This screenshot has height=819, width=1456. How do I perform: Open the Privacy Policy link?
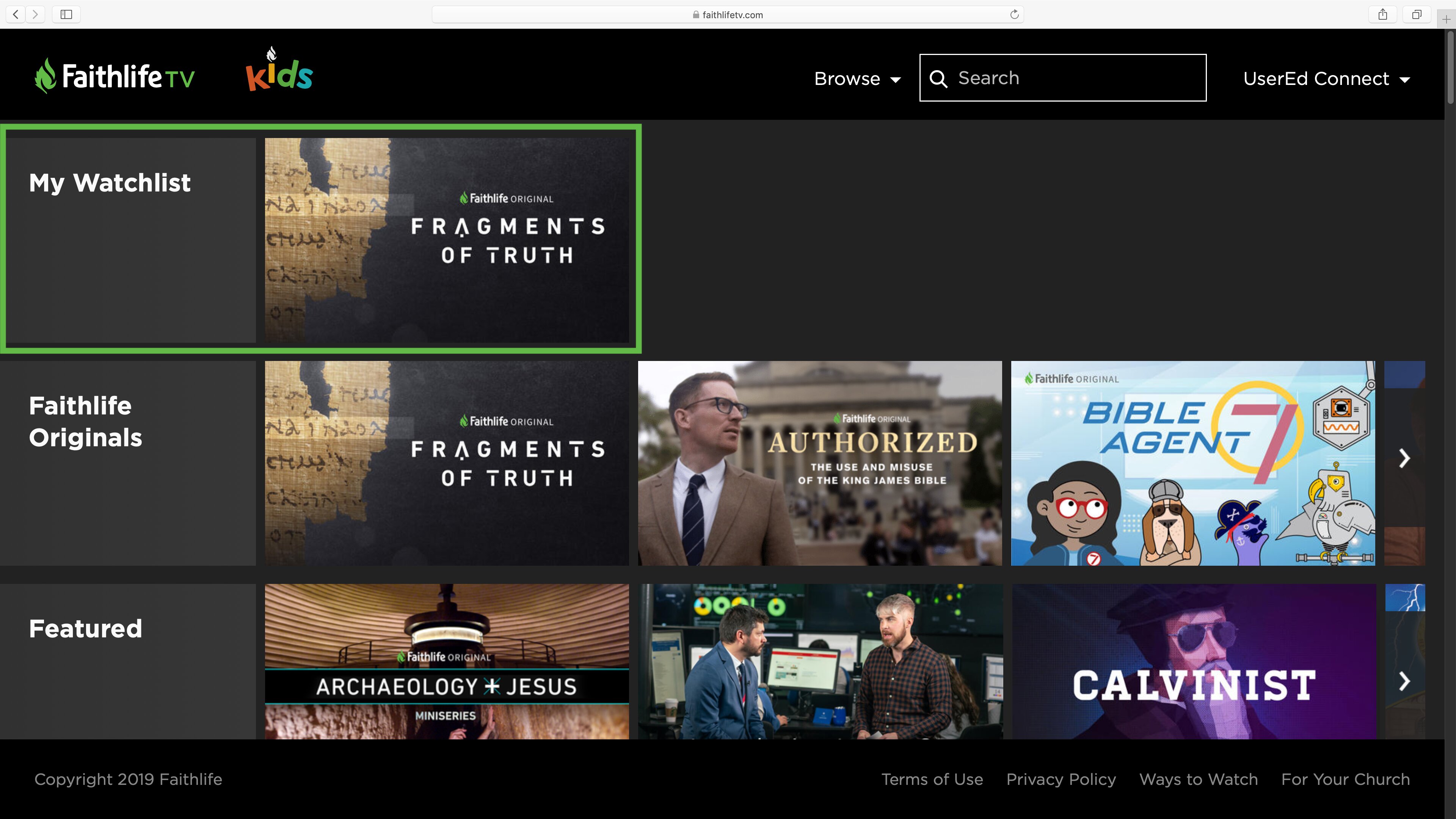(1061, 780)
